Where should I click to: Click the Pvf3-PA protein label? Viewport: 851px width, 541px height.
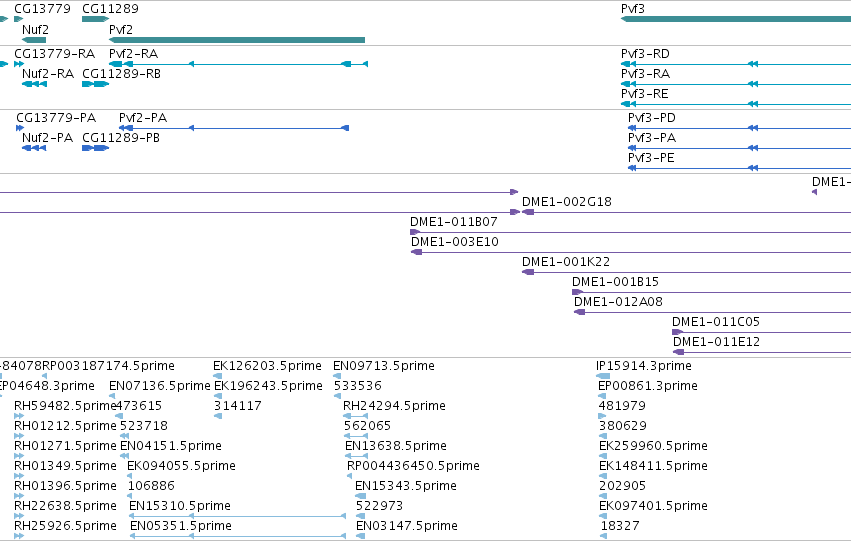point(652,138)
